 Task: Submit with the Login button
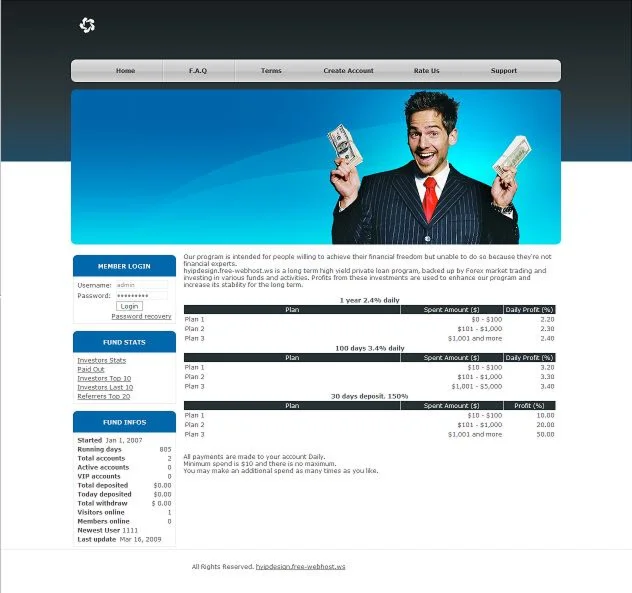click(x=129, y=306)
